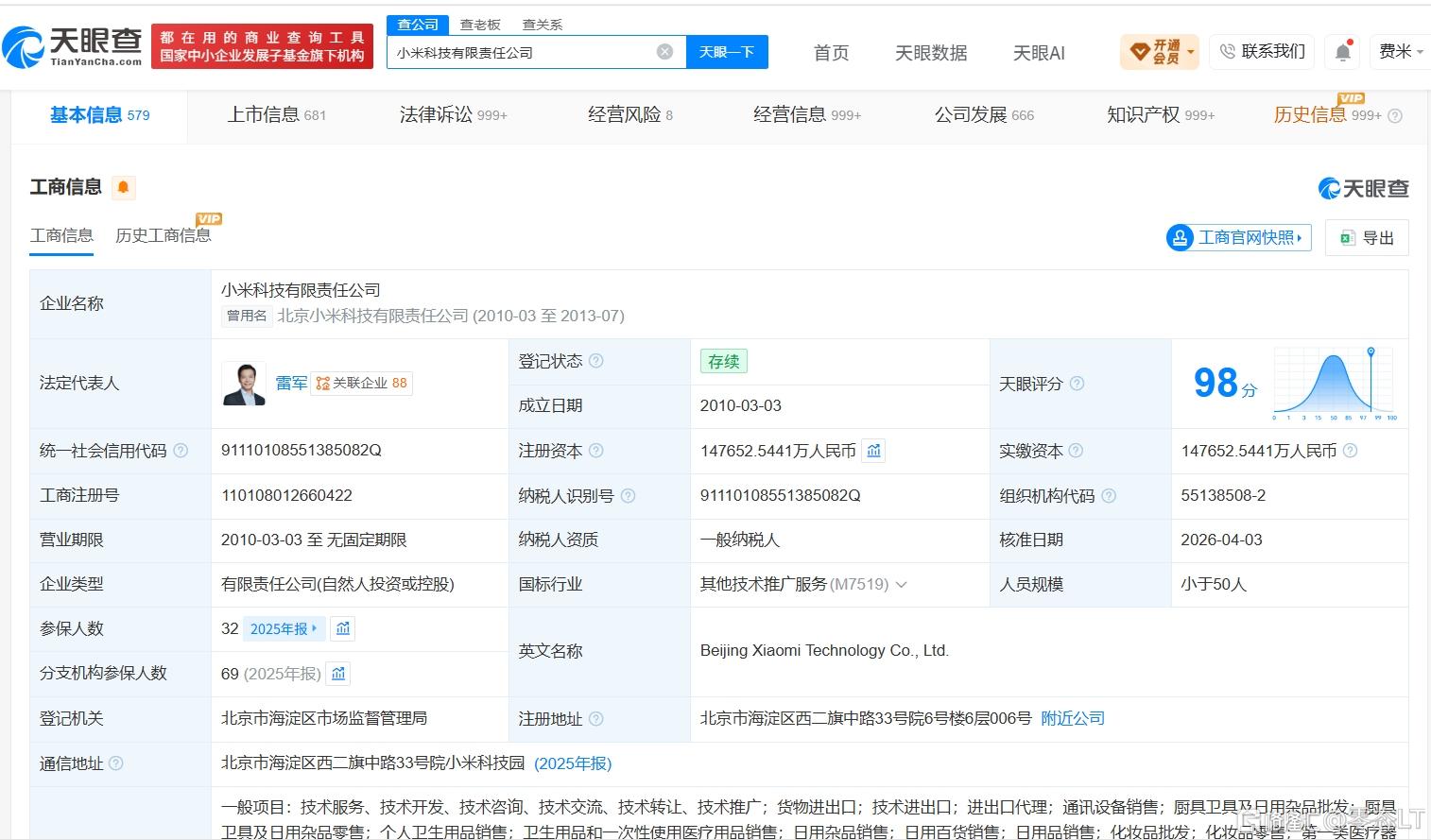This screenshot has height=840, width=1431.
Task: Click help icon next to 注册资本
Action: pyautogui.click(x=596, y=451)
